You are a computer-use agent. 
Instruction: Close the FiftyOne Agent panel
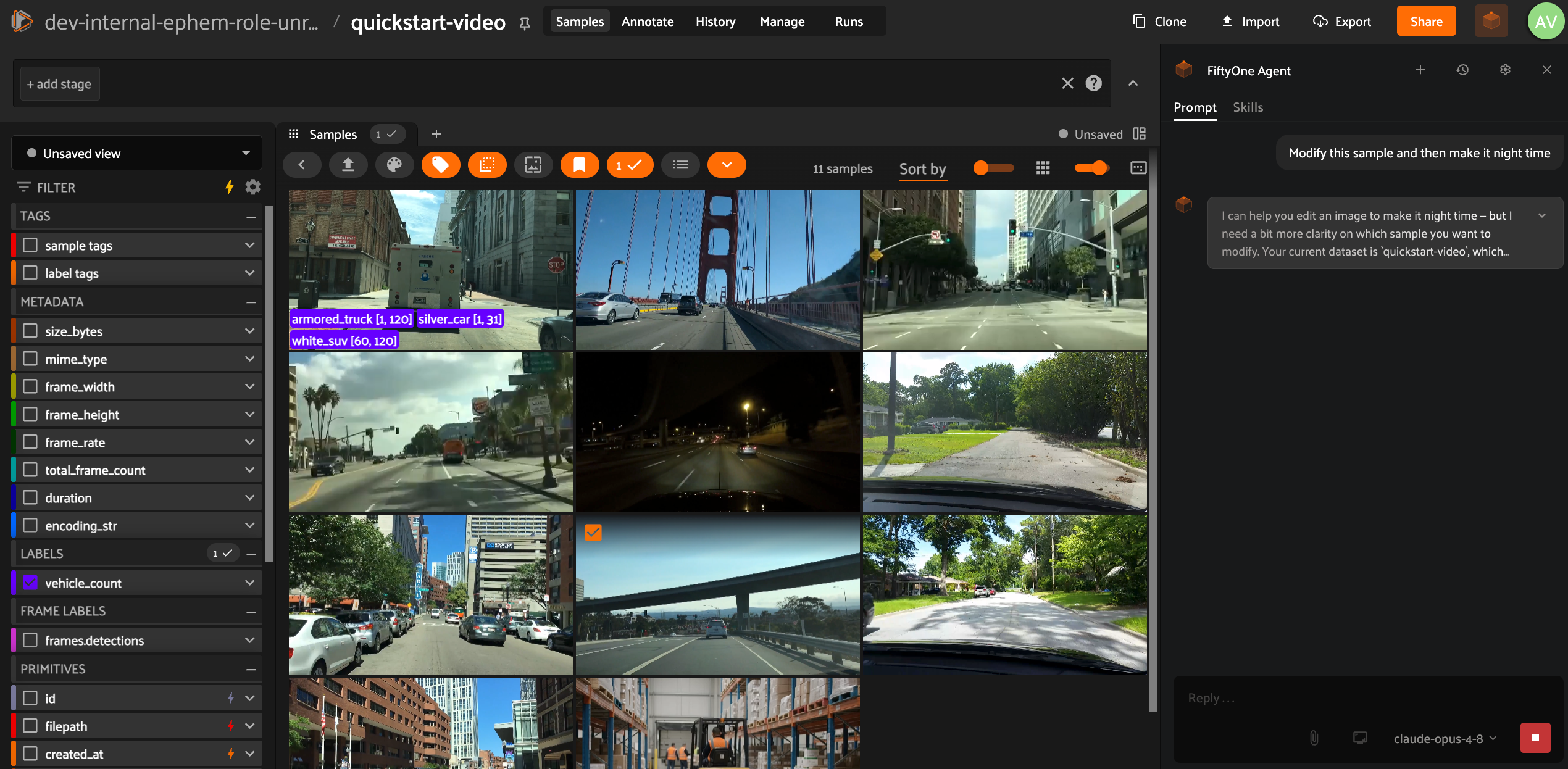click(x=1547, y=70)
